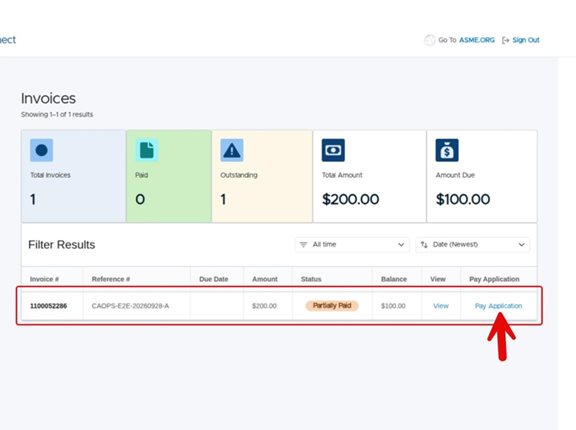Screen dimensions: 576x430
Task: Click the $100.00 balance cell
Action: pos(393,306)
